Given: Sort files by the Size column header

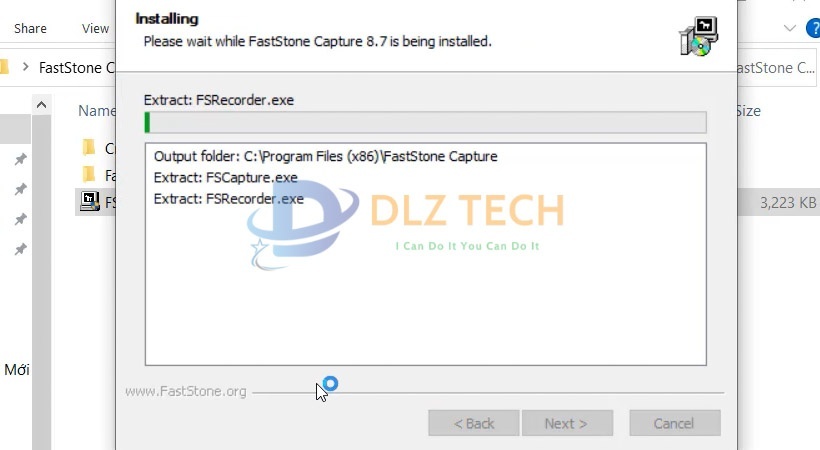Looking at the screenshot, I should (x=748, y=111).
